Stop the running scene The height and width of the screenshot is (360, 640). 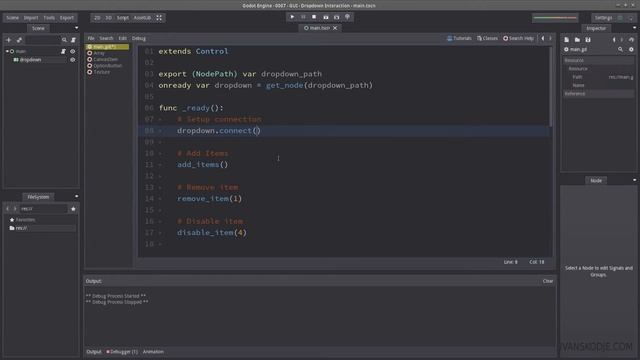314,17
